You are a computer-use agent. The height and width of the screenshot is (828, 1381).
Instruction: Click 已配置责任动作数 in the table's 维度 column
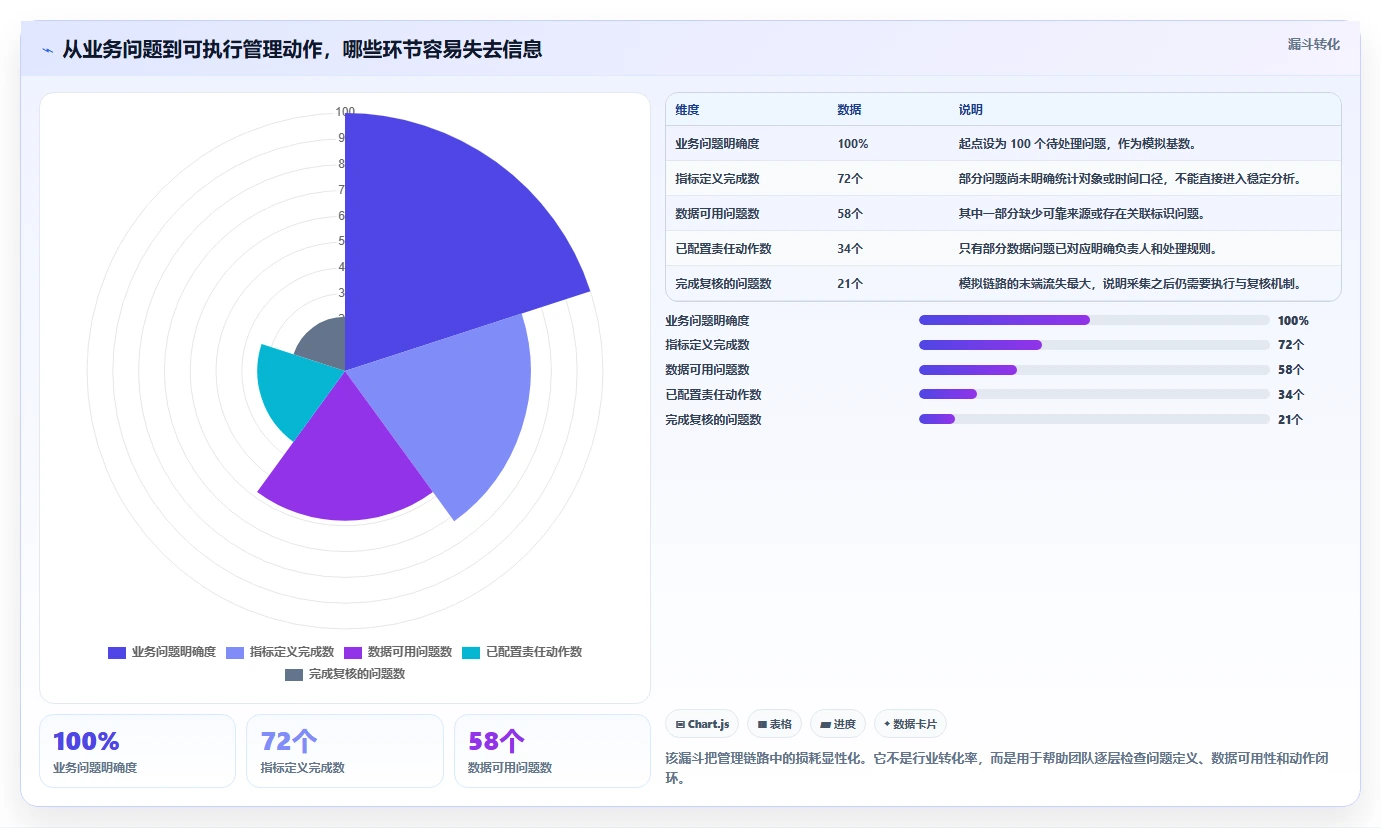point(723,249)
